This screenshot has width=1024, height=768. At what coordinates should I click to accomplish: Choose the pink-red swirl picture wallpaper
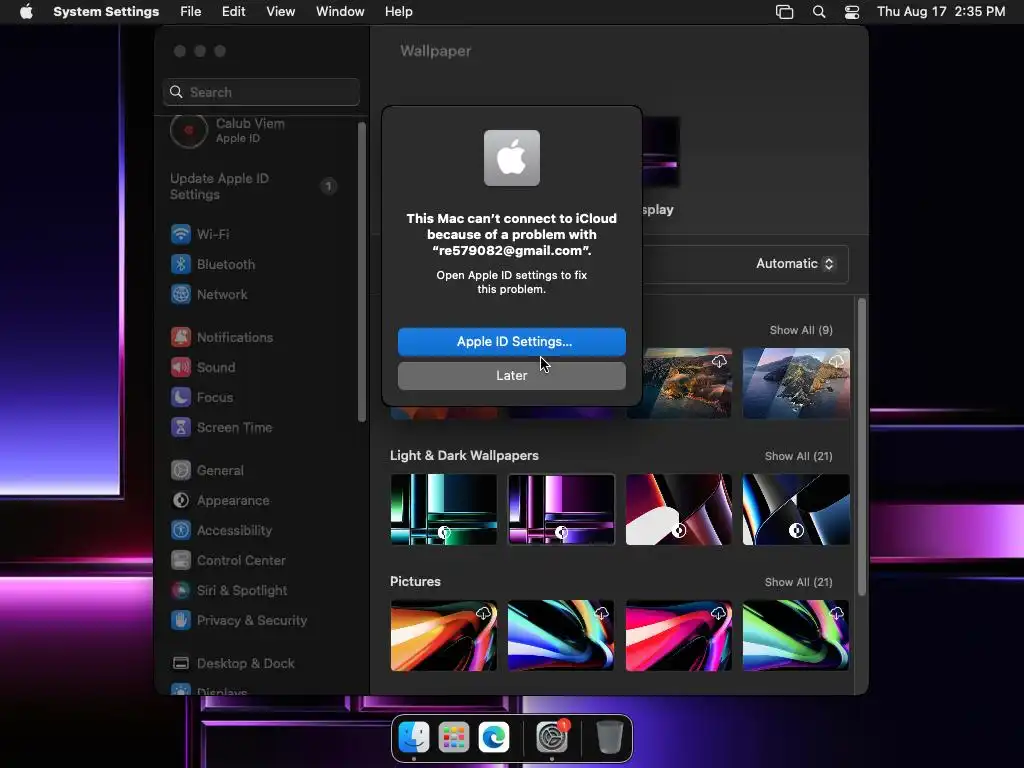[x=679, y=635]
